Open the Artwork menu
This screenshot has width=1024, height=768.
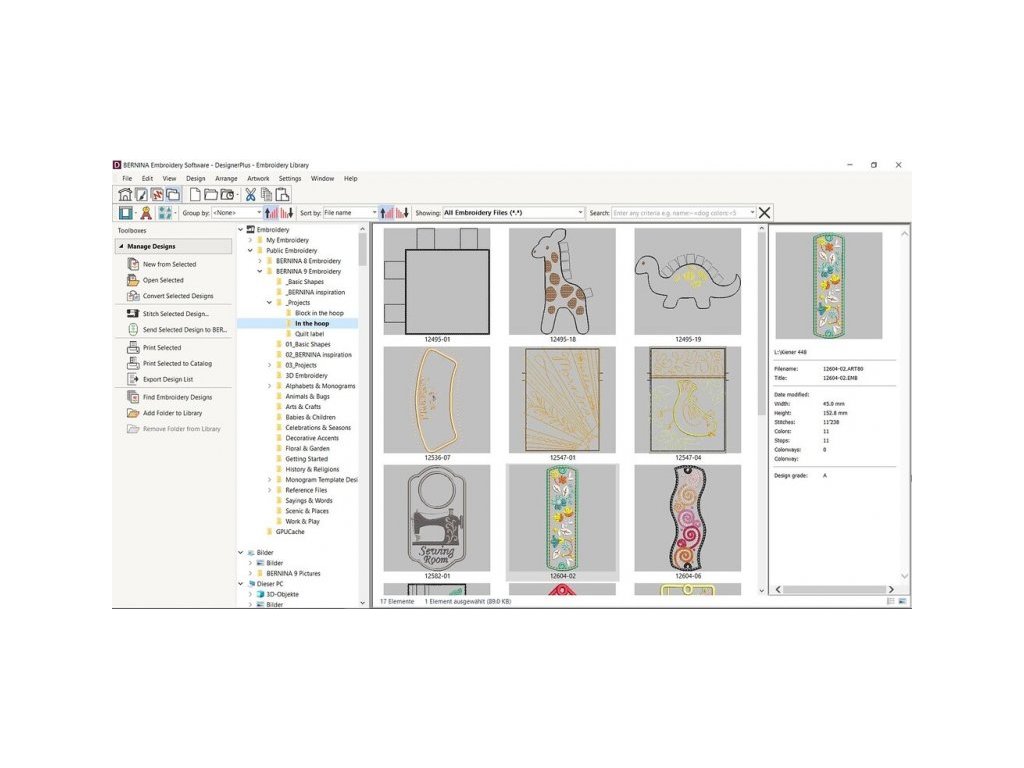click(258, 178)
